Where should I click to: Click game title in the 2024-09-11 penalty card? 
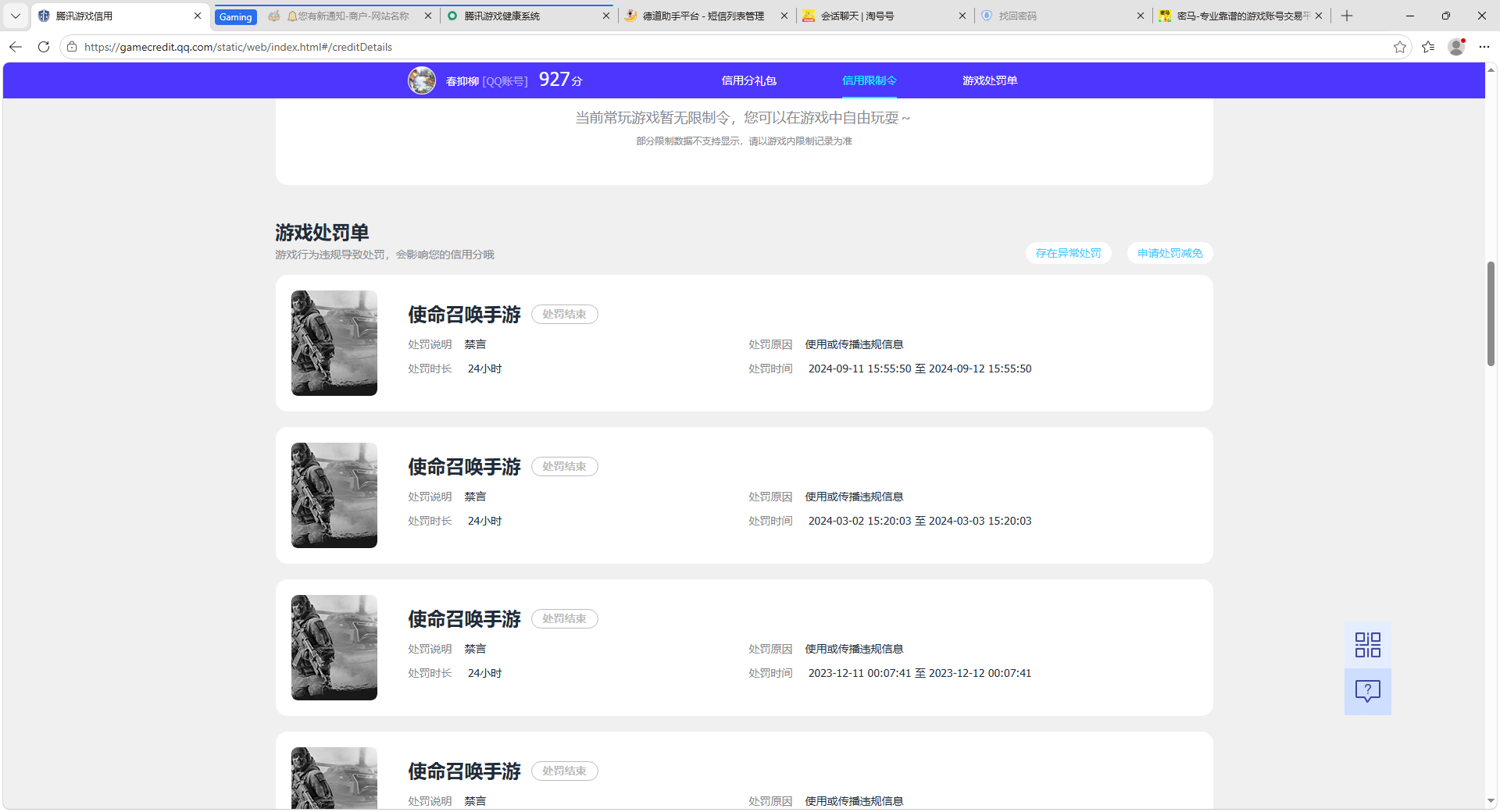[464, 314]
